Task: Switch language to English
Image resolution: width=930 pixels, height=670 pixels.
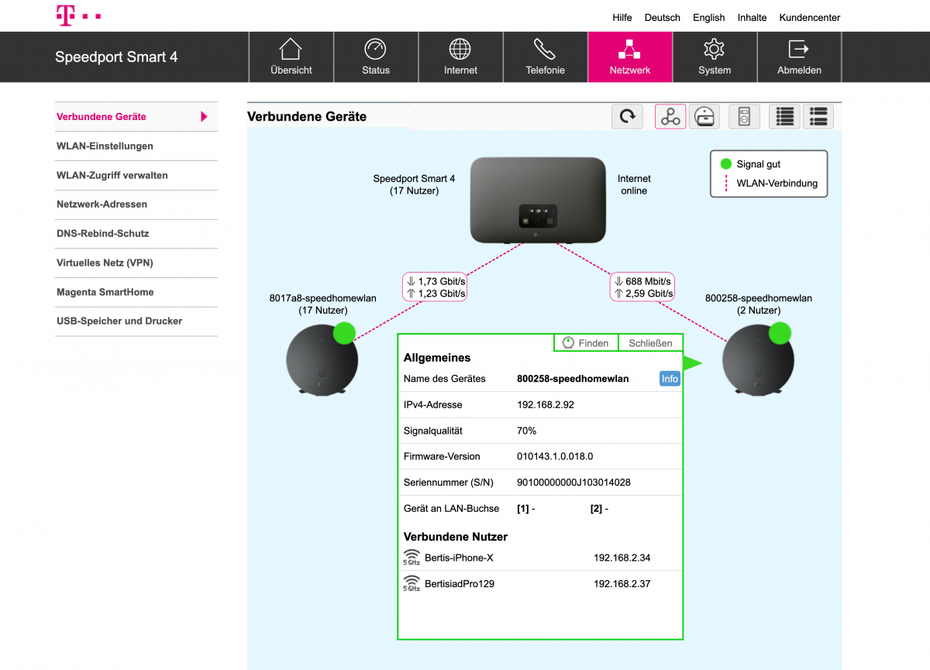Action: [x=708, y=17]
